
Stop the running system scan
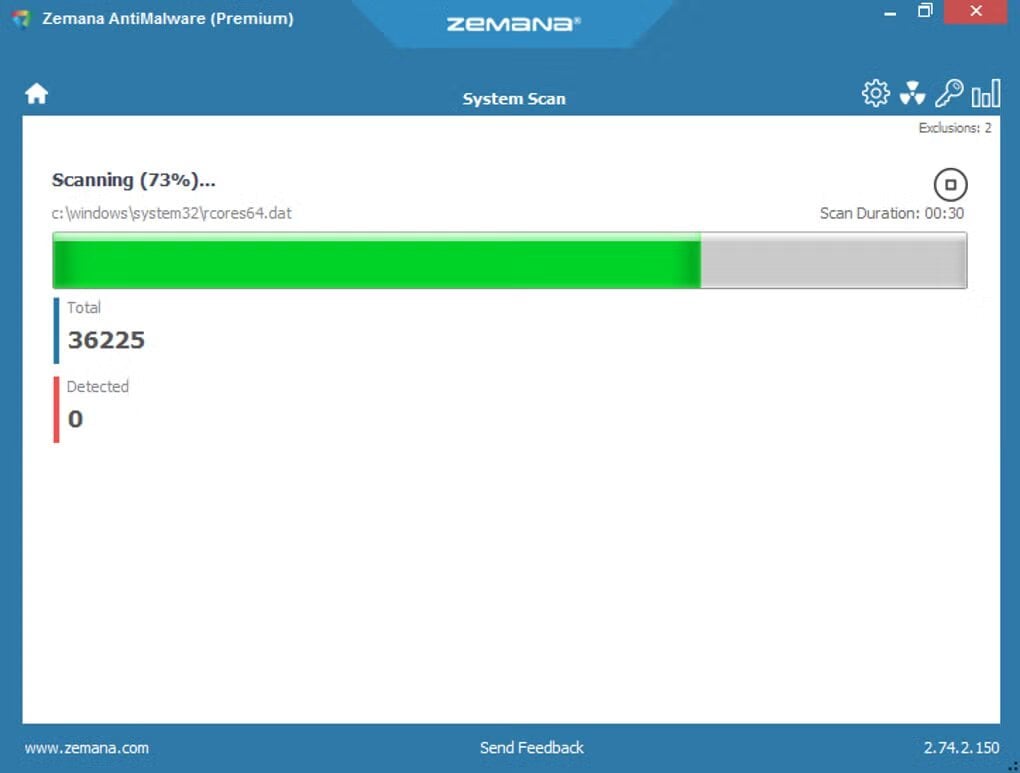tap(950, 185)
